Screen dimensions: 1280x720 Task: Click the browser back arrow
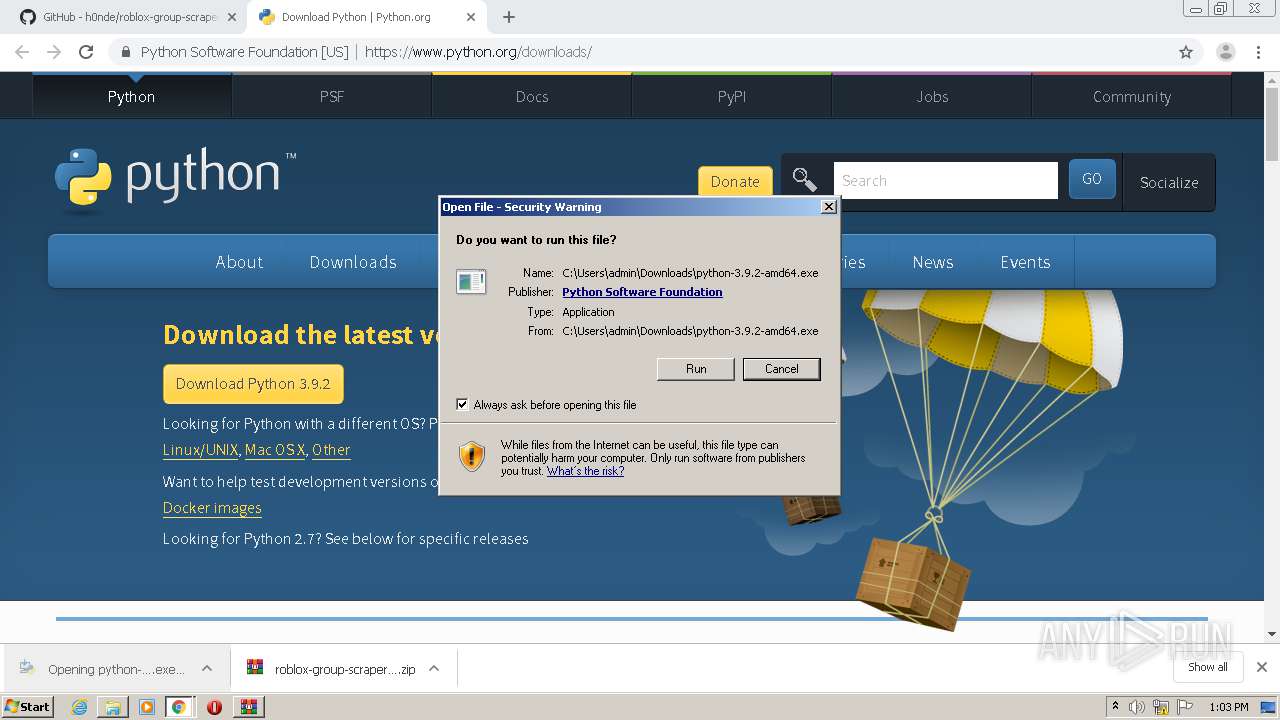click(22, 52)
